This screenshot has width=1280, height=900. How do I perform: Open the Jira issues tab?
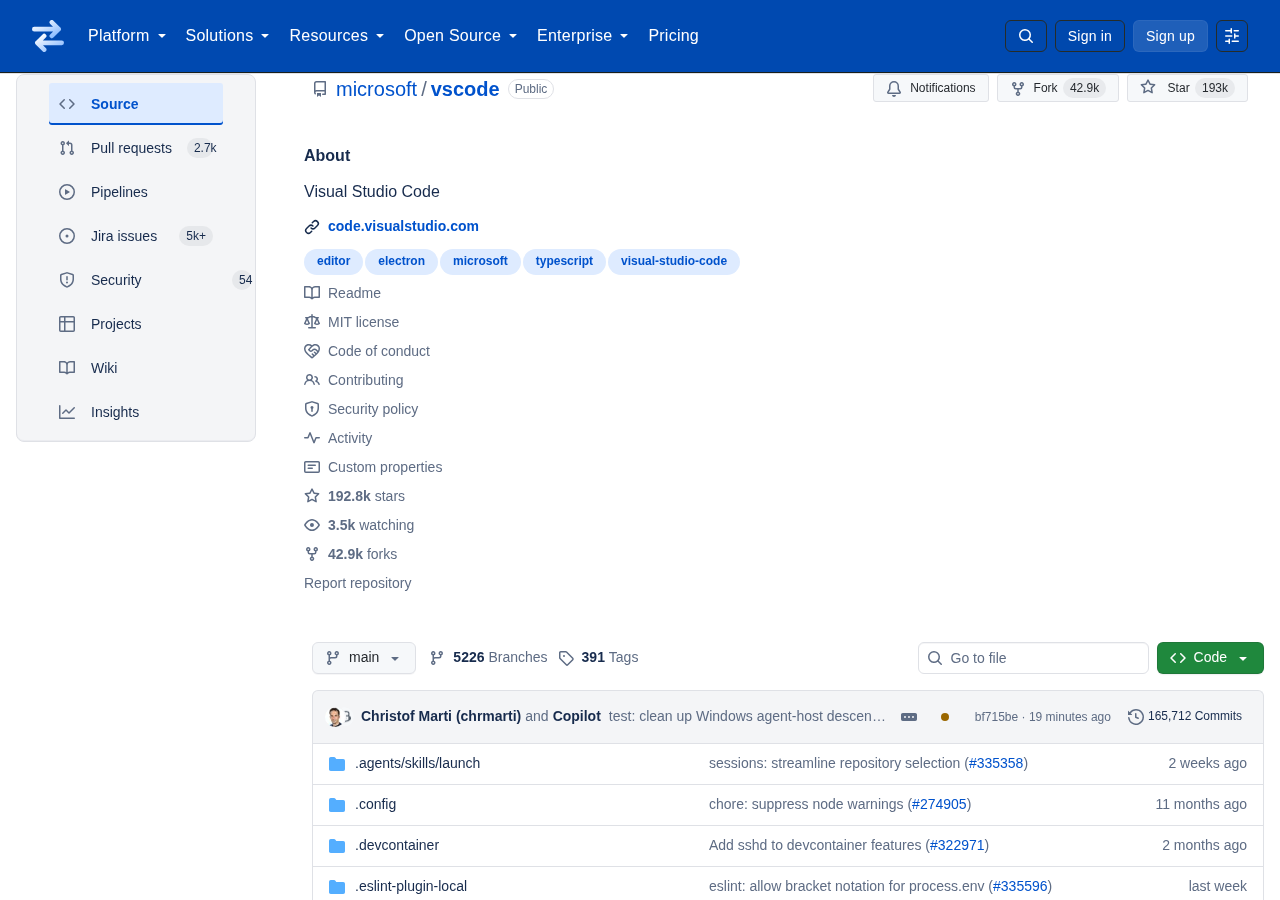[136, 236]
